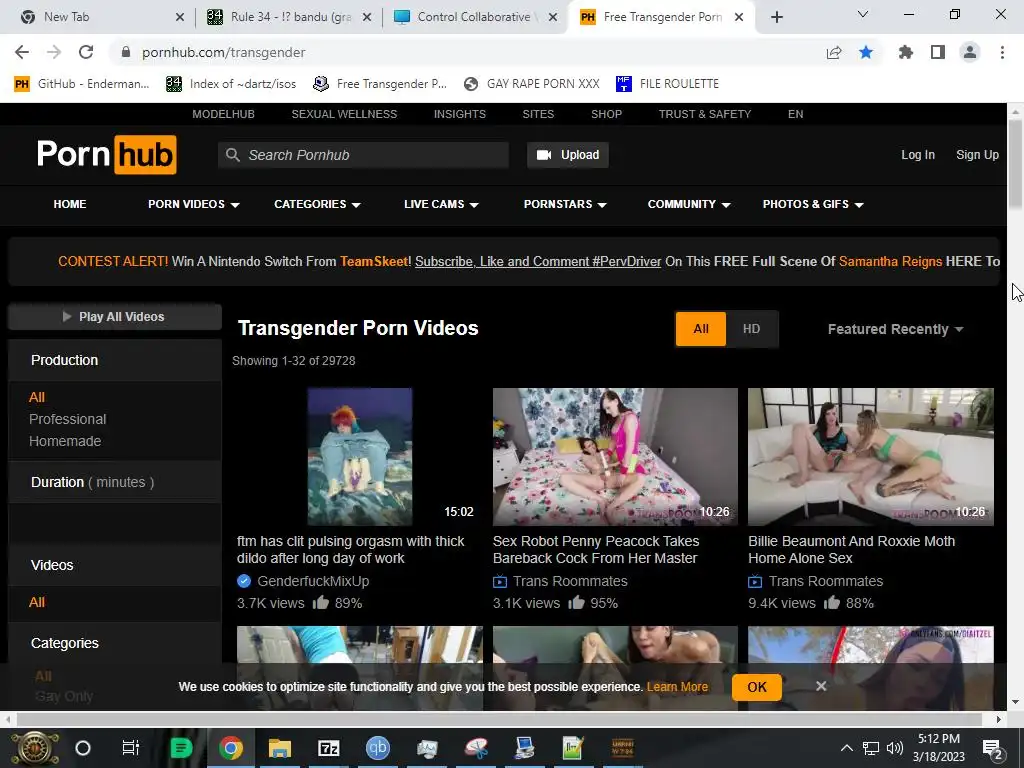This screenshot has width=1024, height=768.
Task: Open the SITES top link
Action: coord(538,114)
